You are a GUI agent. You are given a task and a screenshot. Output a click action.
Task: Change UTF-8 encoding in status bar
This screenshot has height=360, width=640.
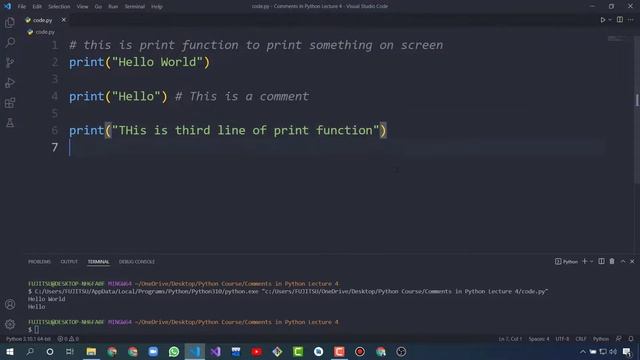562,339
